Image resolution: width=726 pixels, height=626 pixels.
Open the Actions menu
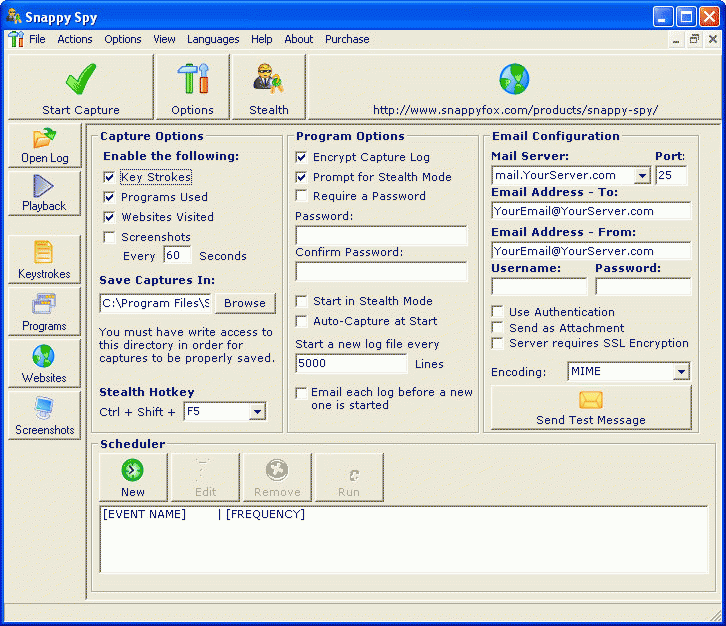[x=75, y=39]
